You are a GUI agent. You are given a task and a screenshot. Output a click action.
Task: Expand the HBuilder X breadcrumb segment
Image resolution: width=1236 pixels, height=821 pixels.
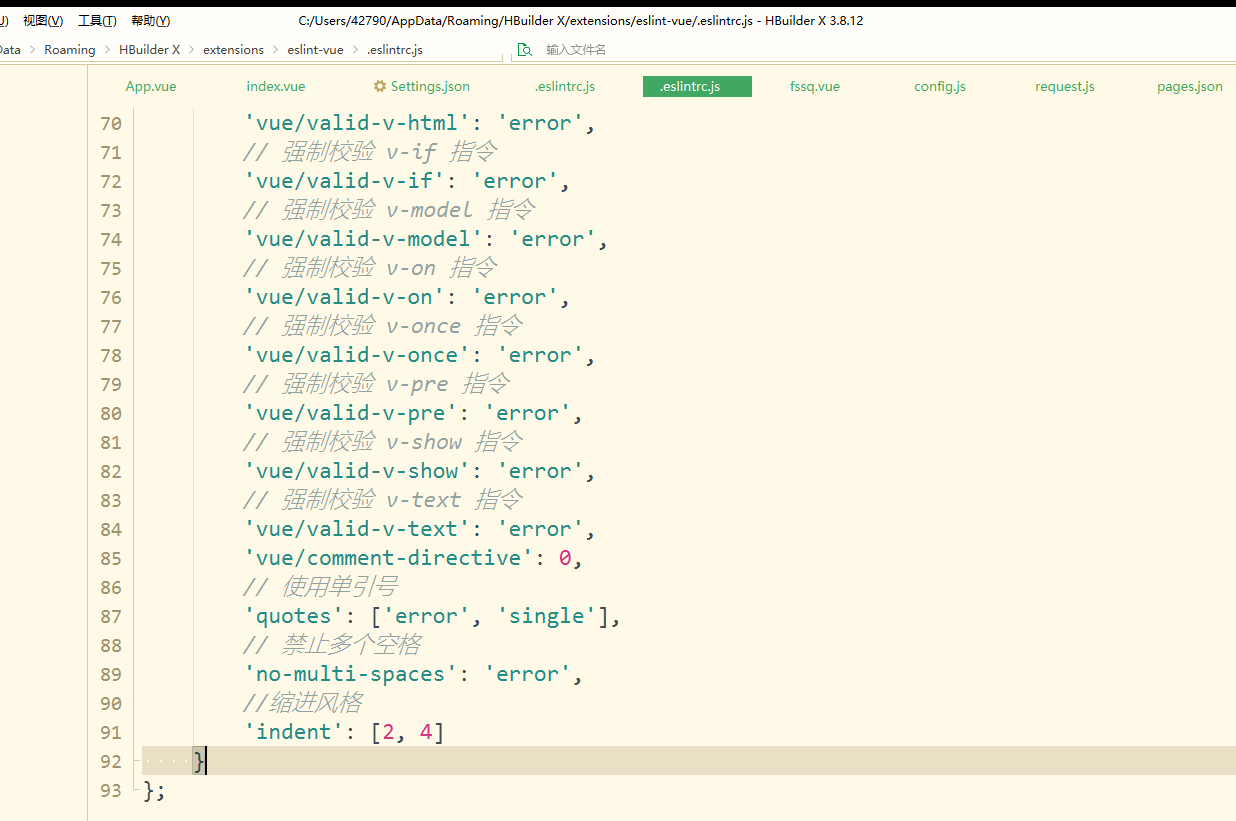(150, 50)
